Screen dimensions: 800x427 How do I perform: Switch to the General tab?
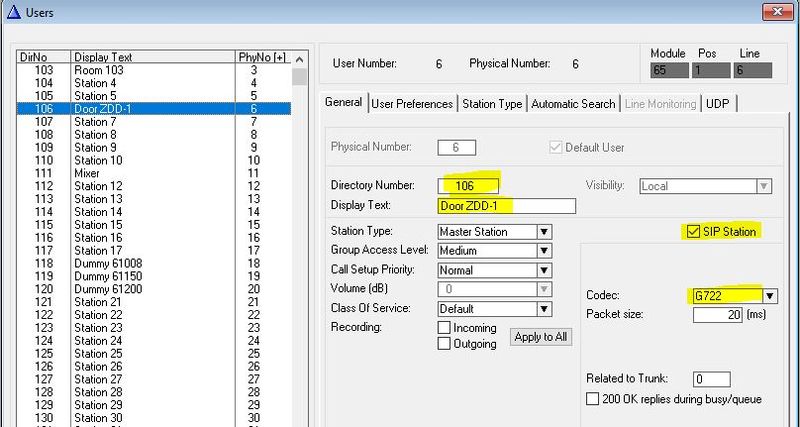click(x=343, y=102)
